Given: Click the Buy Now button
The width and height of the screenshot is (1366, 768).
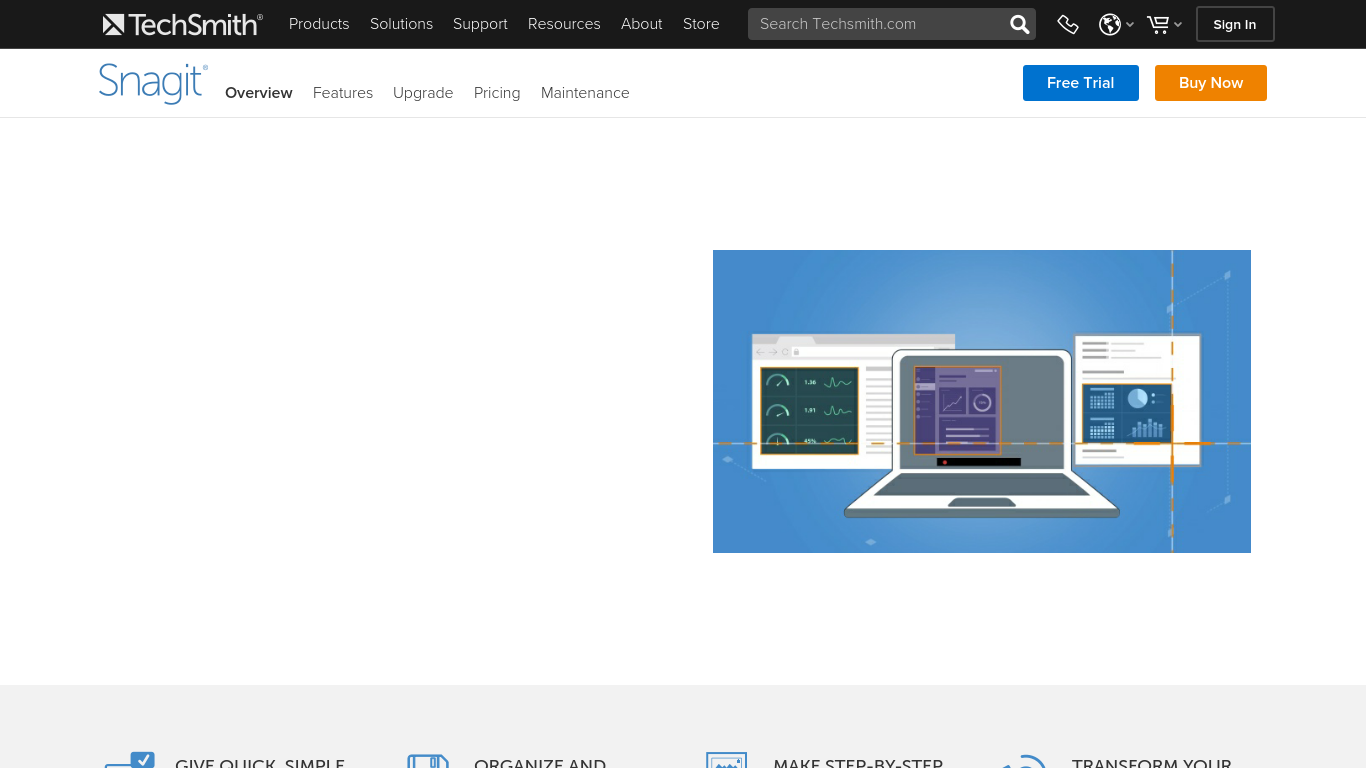Looking at the screenshot, I should (x=1211, y=83).
